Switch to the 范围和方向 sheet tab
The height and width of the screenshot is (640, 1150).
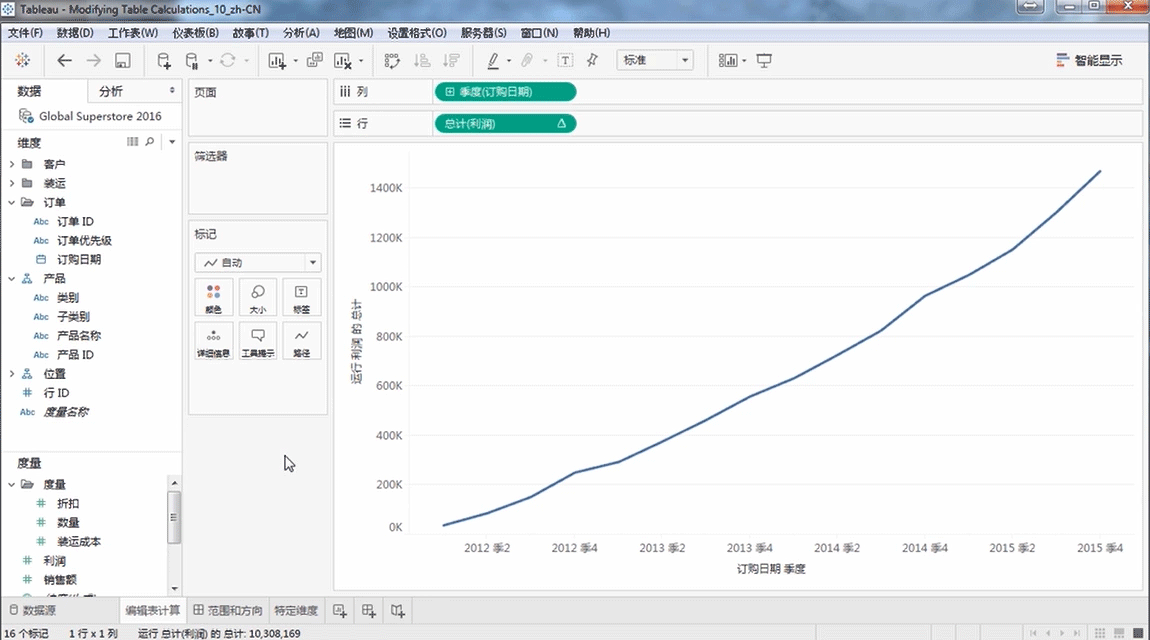(x=229, y=610)
